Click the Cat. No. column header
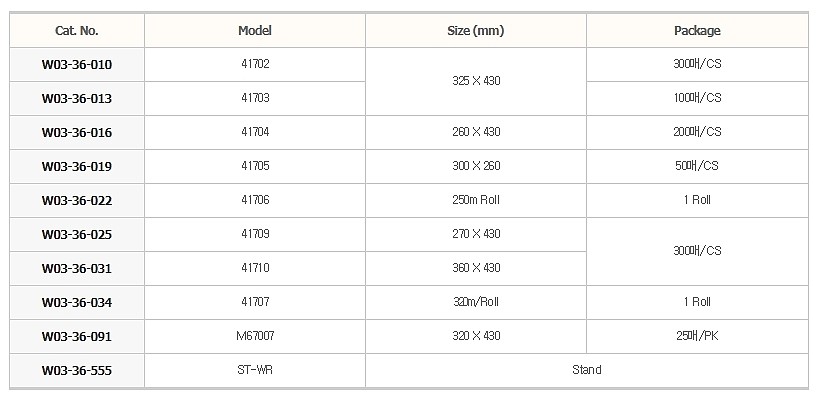This screenshot has height=399, width=820. 77,30
